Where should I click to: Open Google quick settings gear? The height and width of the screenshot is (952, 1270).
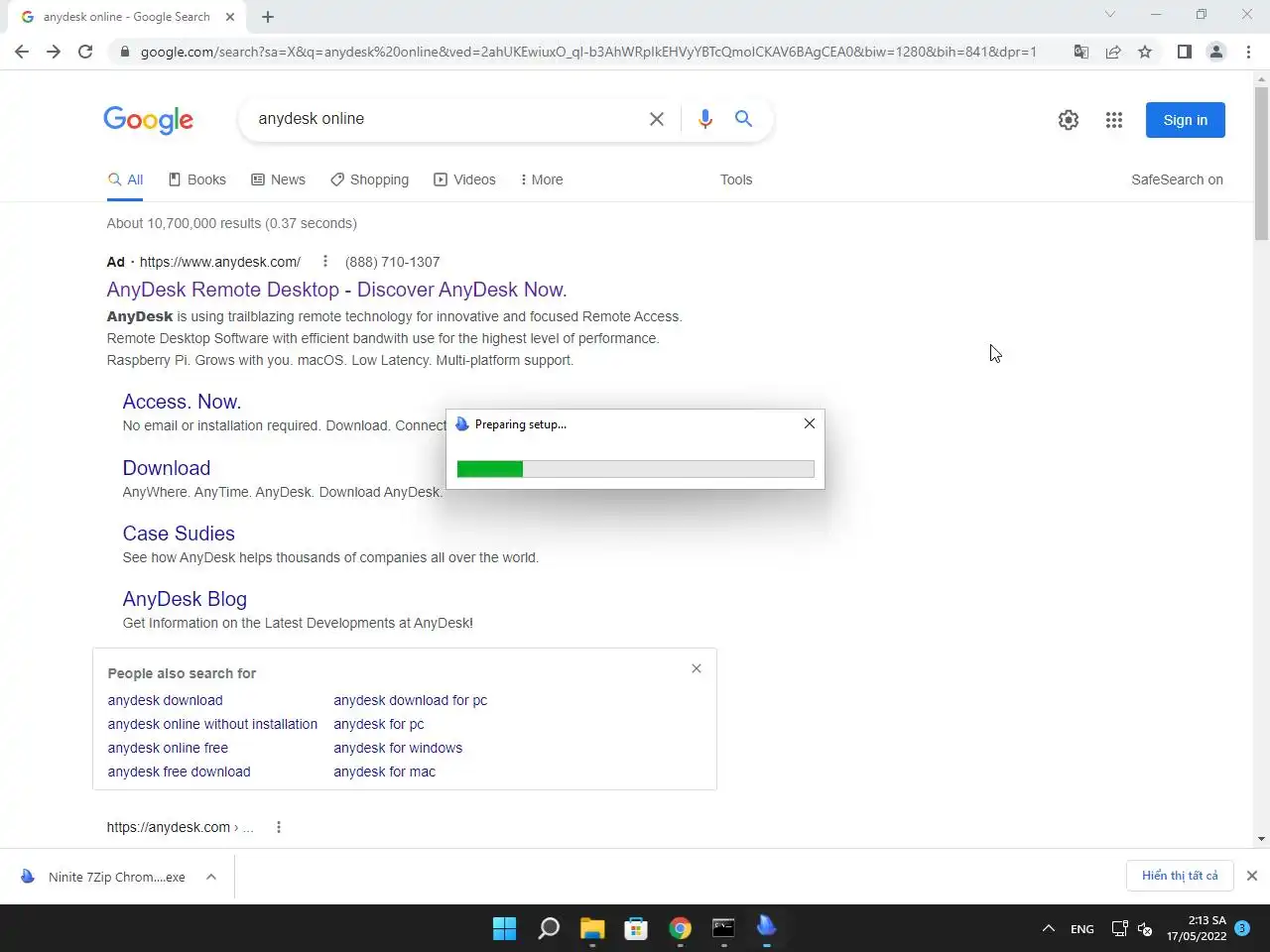(1069, 120)
